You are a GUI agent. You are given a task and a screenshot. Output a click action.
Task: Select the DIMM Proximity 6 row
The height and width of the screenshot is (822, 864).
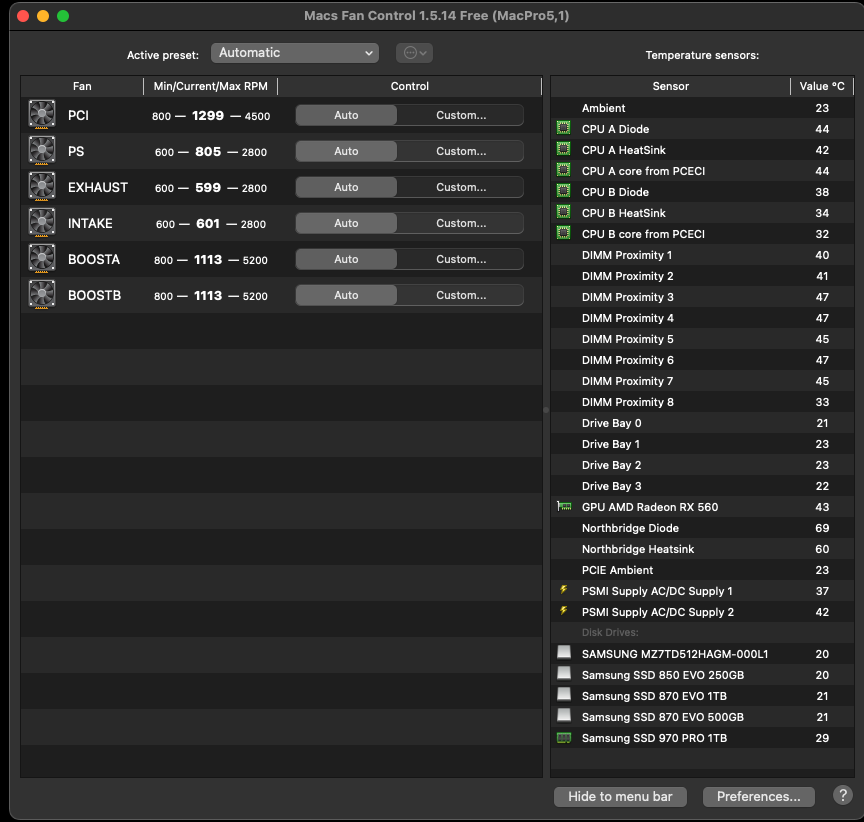click(702, 360)
